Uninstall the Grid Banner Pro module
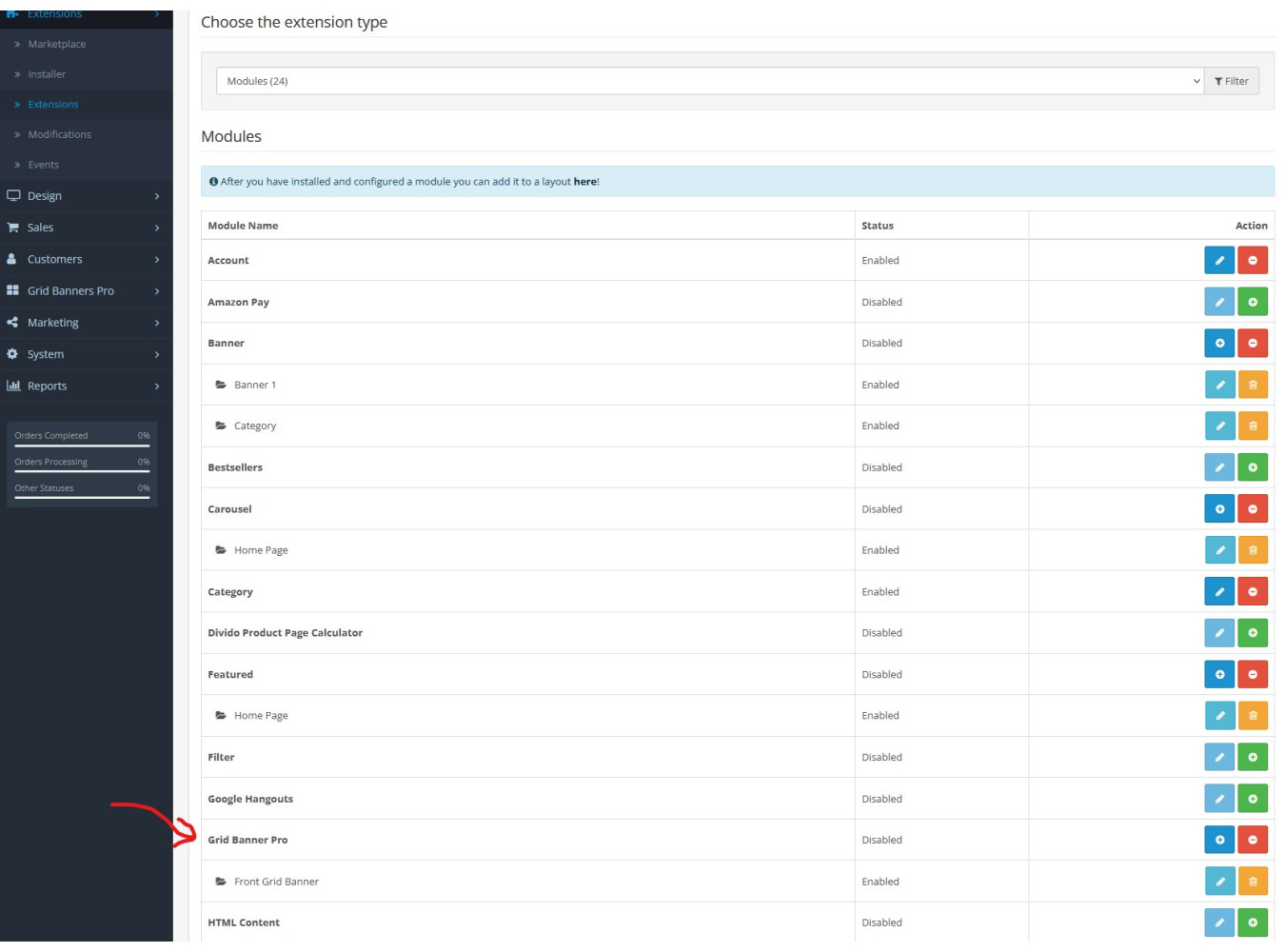1285x952 pixels. pos(1252,840)
